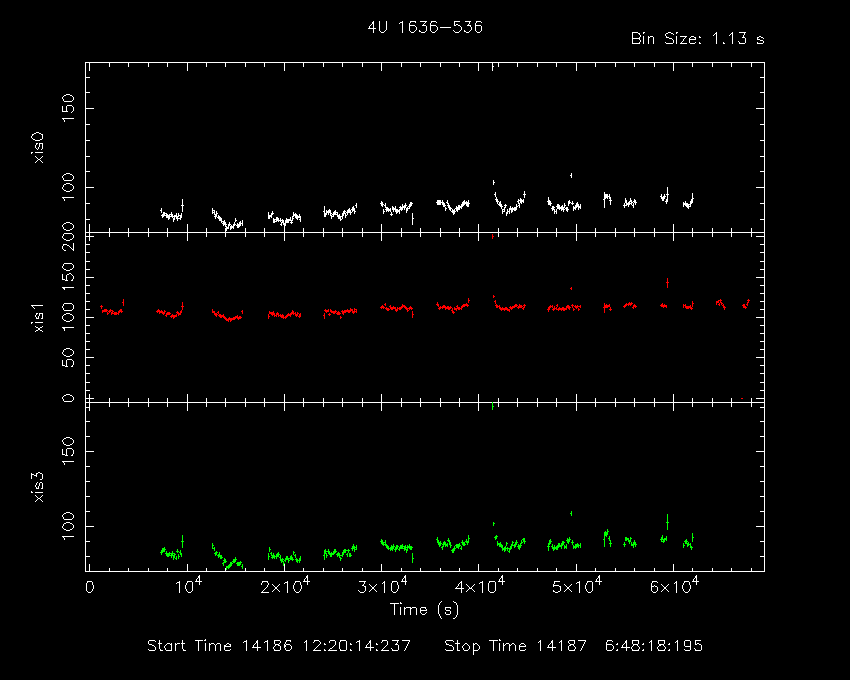Click the Stop Time 14187 text
The image size is (850, 680).
573,646
